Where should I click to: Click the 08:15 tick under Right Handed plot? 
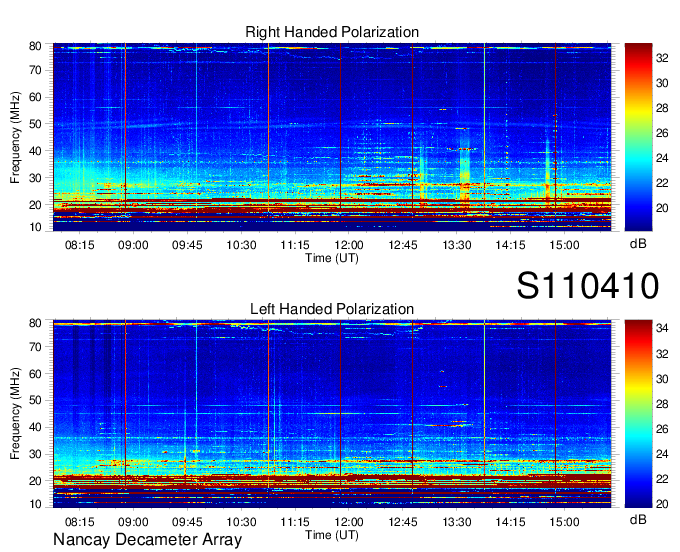[79, 245]
